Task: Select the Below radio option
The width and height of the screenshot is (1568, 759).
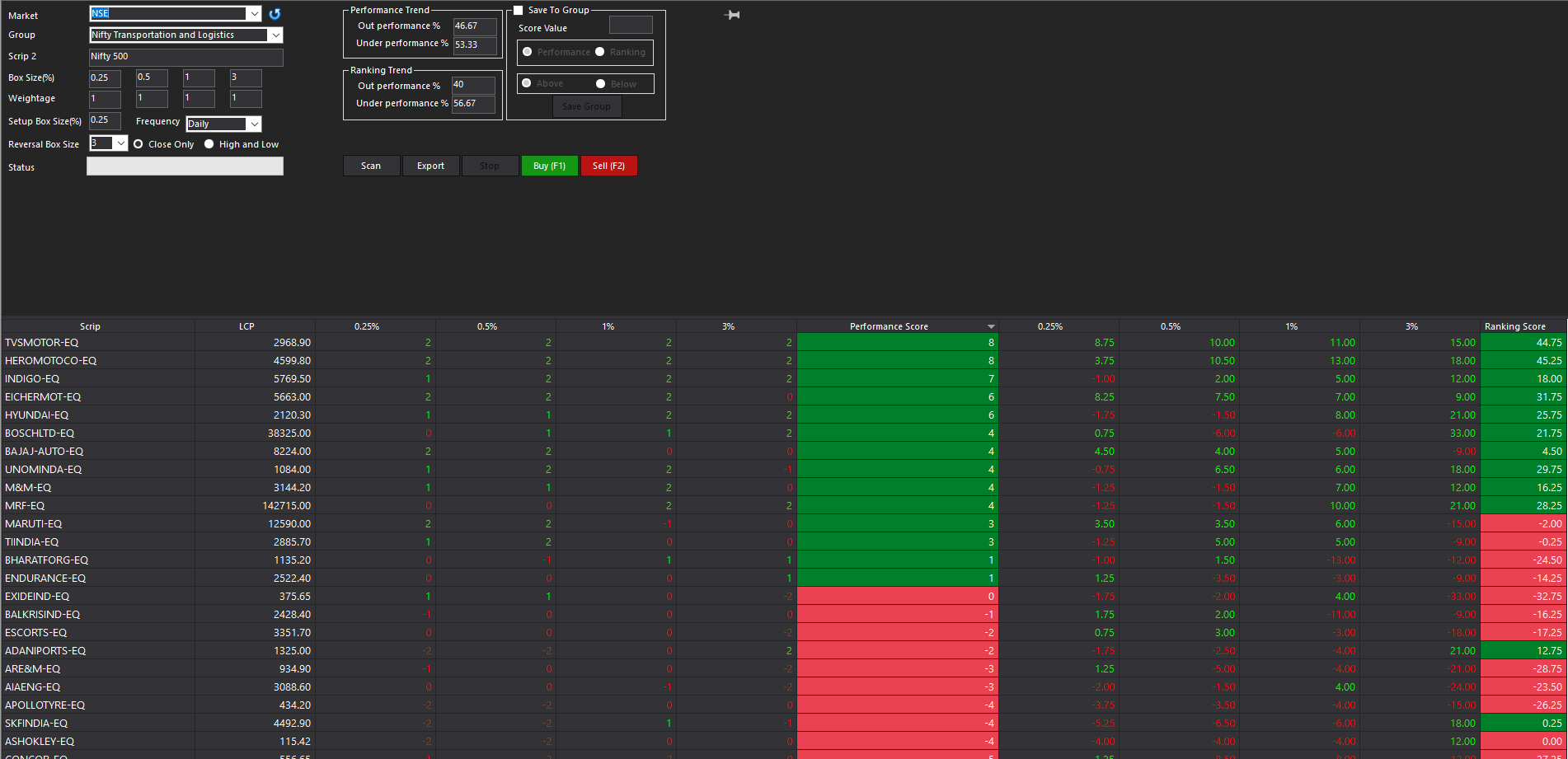Action: coord(601,84)
